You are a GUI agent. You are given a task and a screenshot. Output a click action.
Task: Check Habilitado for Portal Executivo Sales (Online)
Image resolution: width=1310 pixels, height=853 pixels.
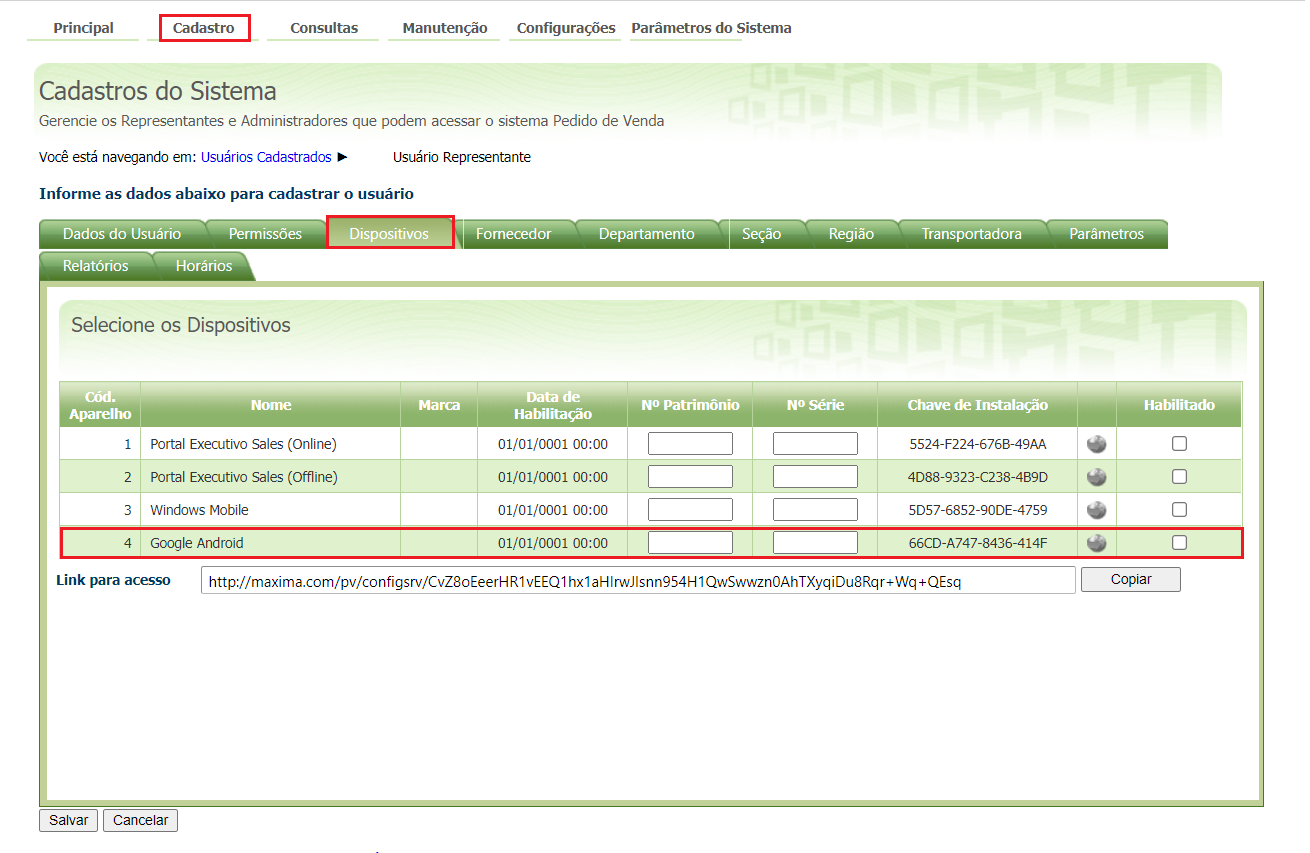[x=1179, y=444]
